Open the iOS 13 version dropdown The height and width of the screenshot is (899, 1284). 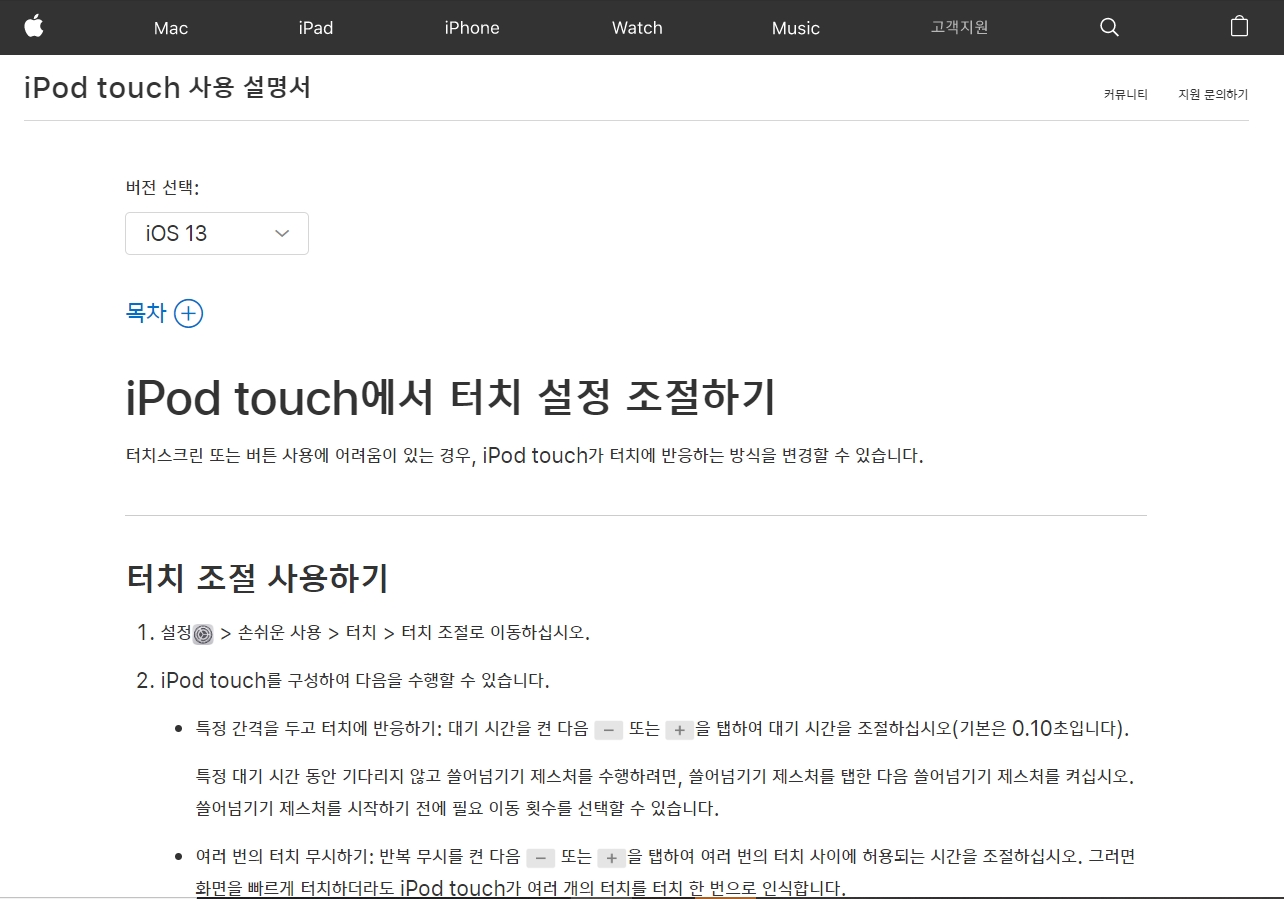(x=217, y=233)
